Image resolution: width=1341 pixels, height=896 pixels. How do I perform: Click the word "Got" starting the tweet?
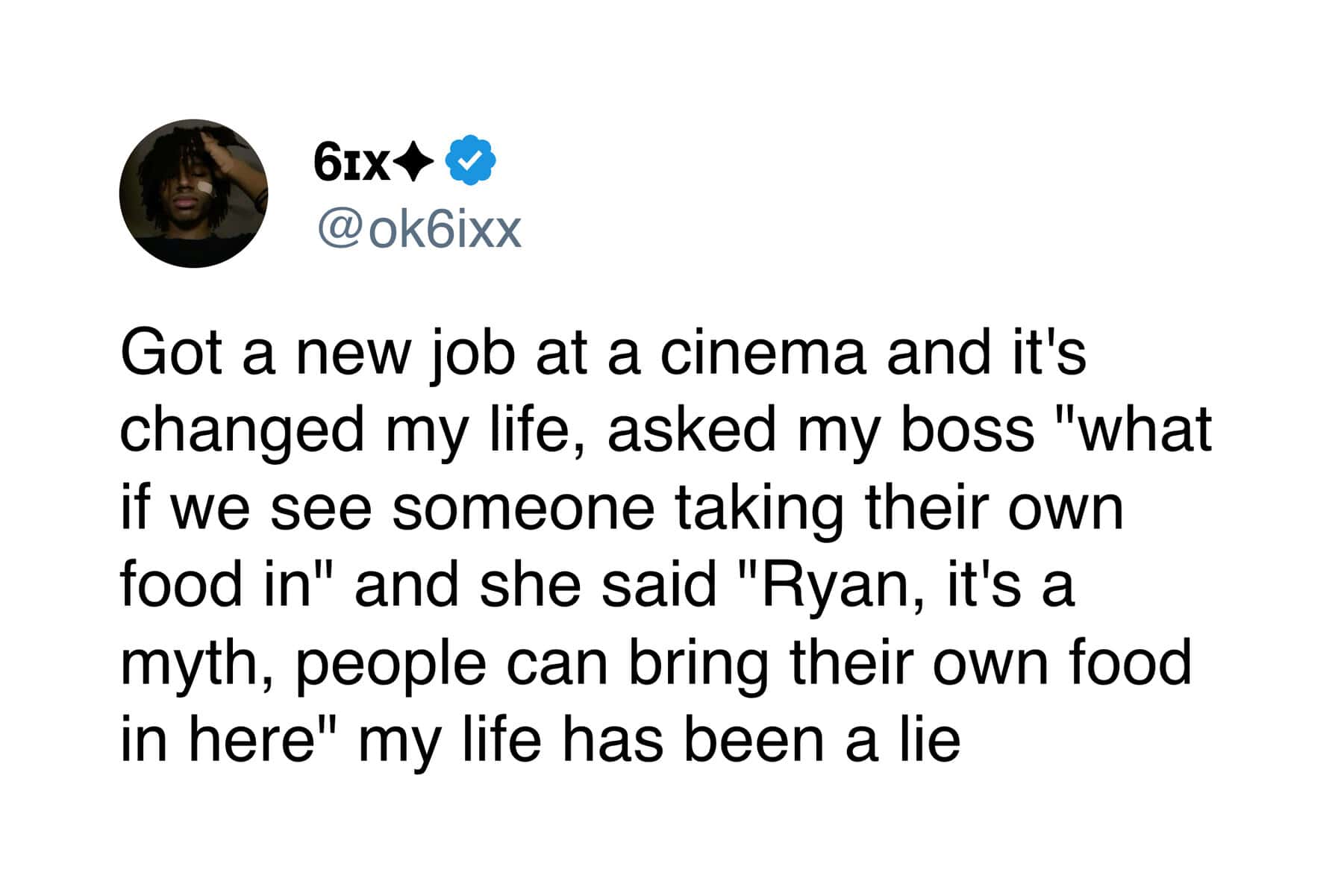[171, 353]
